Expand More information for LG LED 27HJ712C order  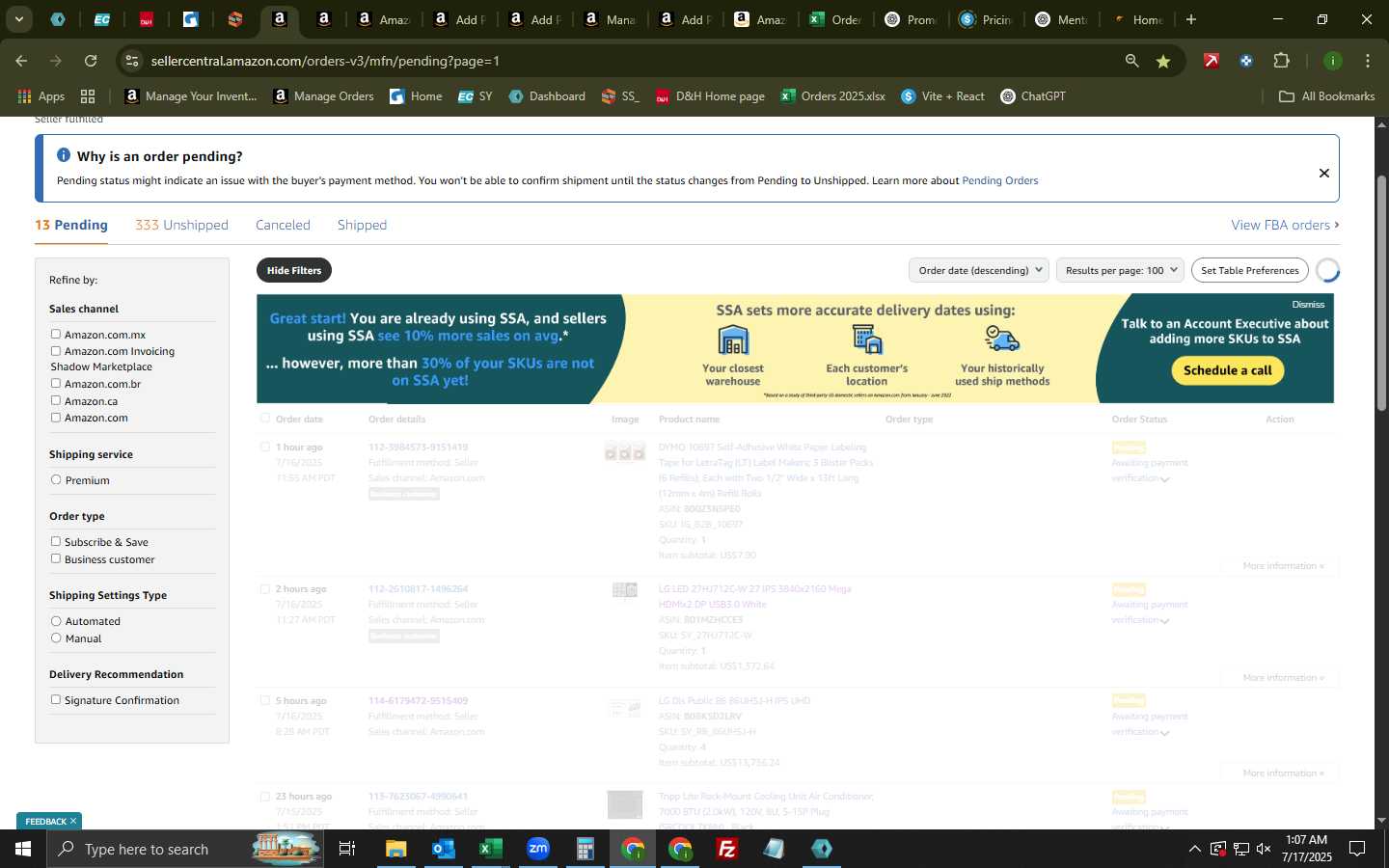pos(1283,677)
